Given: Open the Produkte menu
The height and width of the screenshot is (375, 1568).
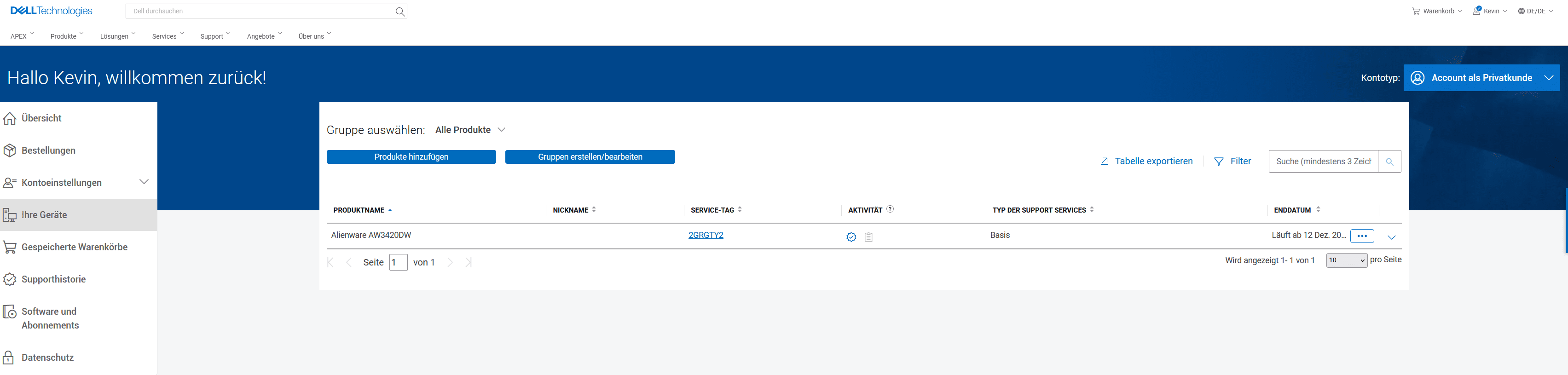Looking at the screenshot, I should tap(67, 36).
